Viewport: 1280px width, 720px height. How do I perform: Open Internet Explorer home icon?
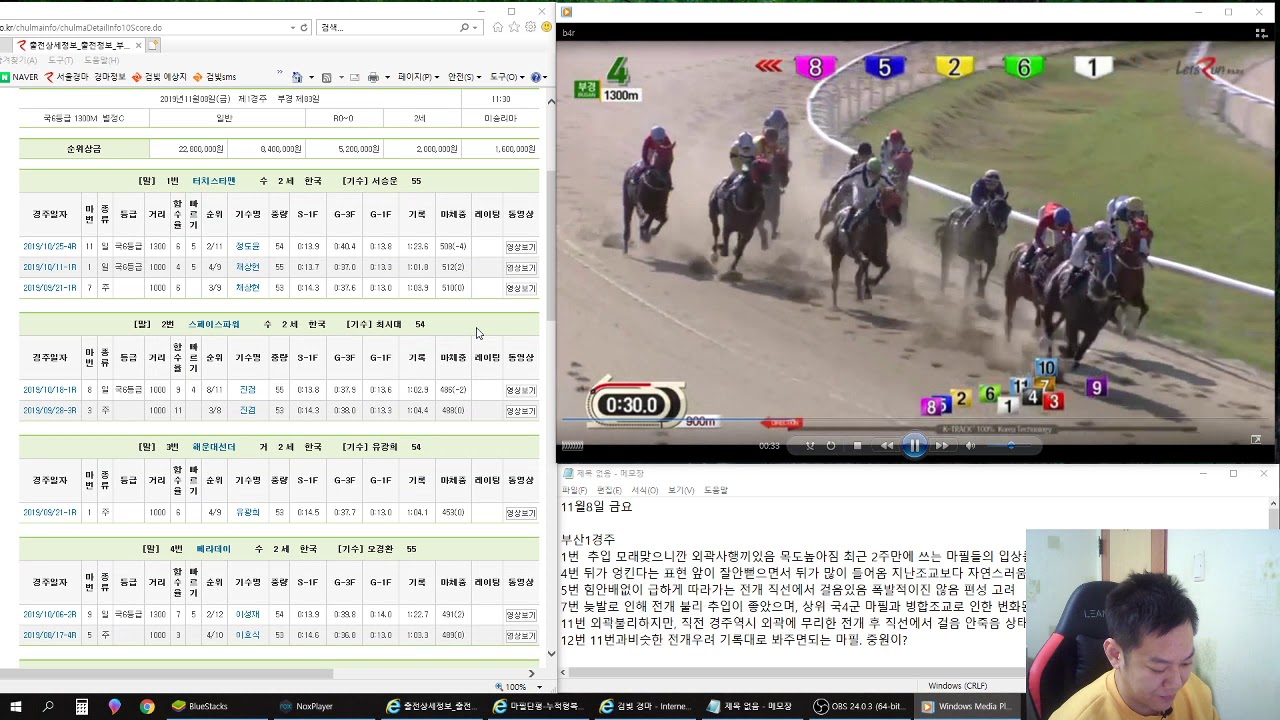(x=498, y=27)
